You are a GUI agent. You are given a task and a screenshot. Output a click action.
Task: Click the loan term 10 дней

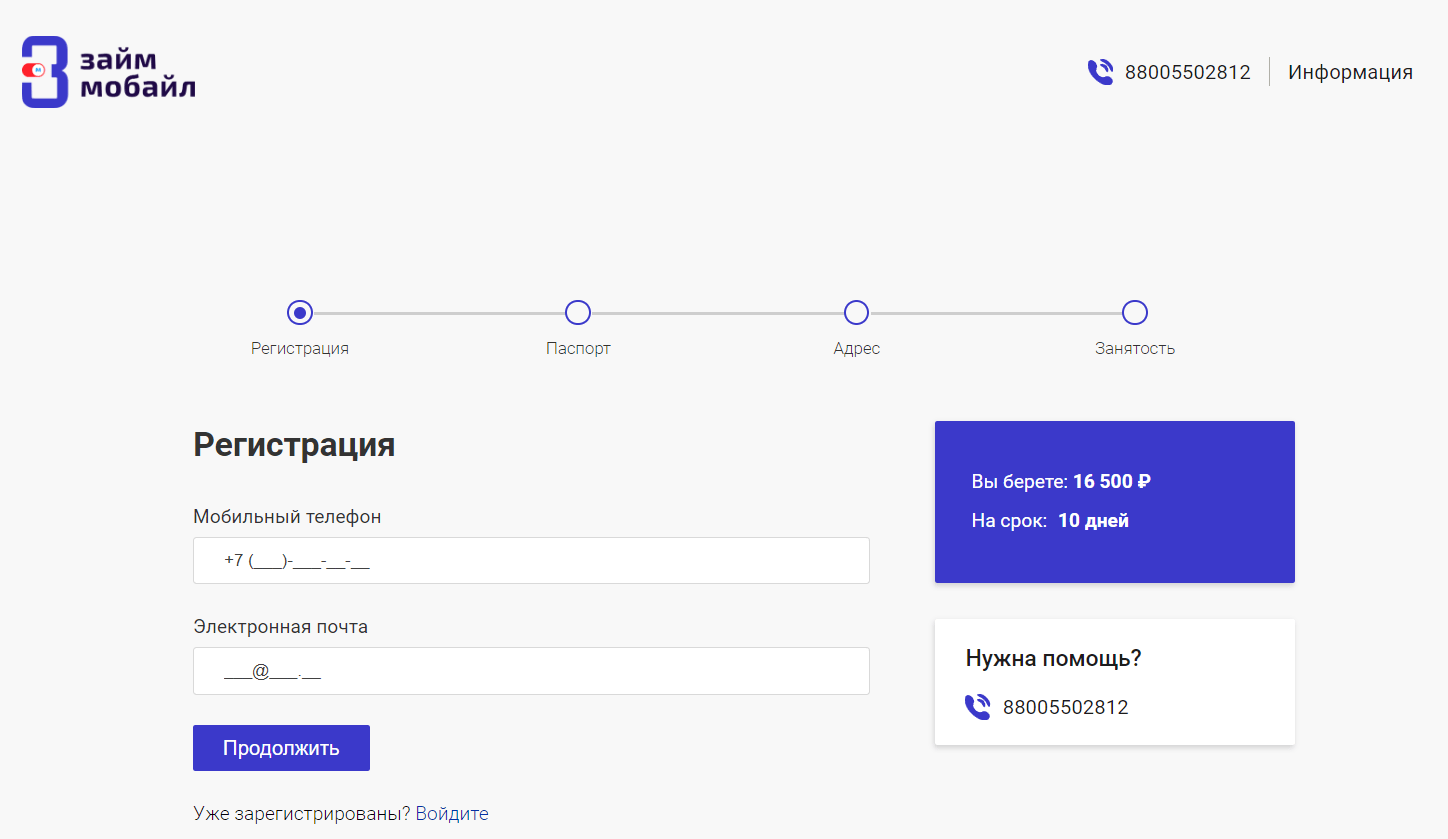(1093, 521)
